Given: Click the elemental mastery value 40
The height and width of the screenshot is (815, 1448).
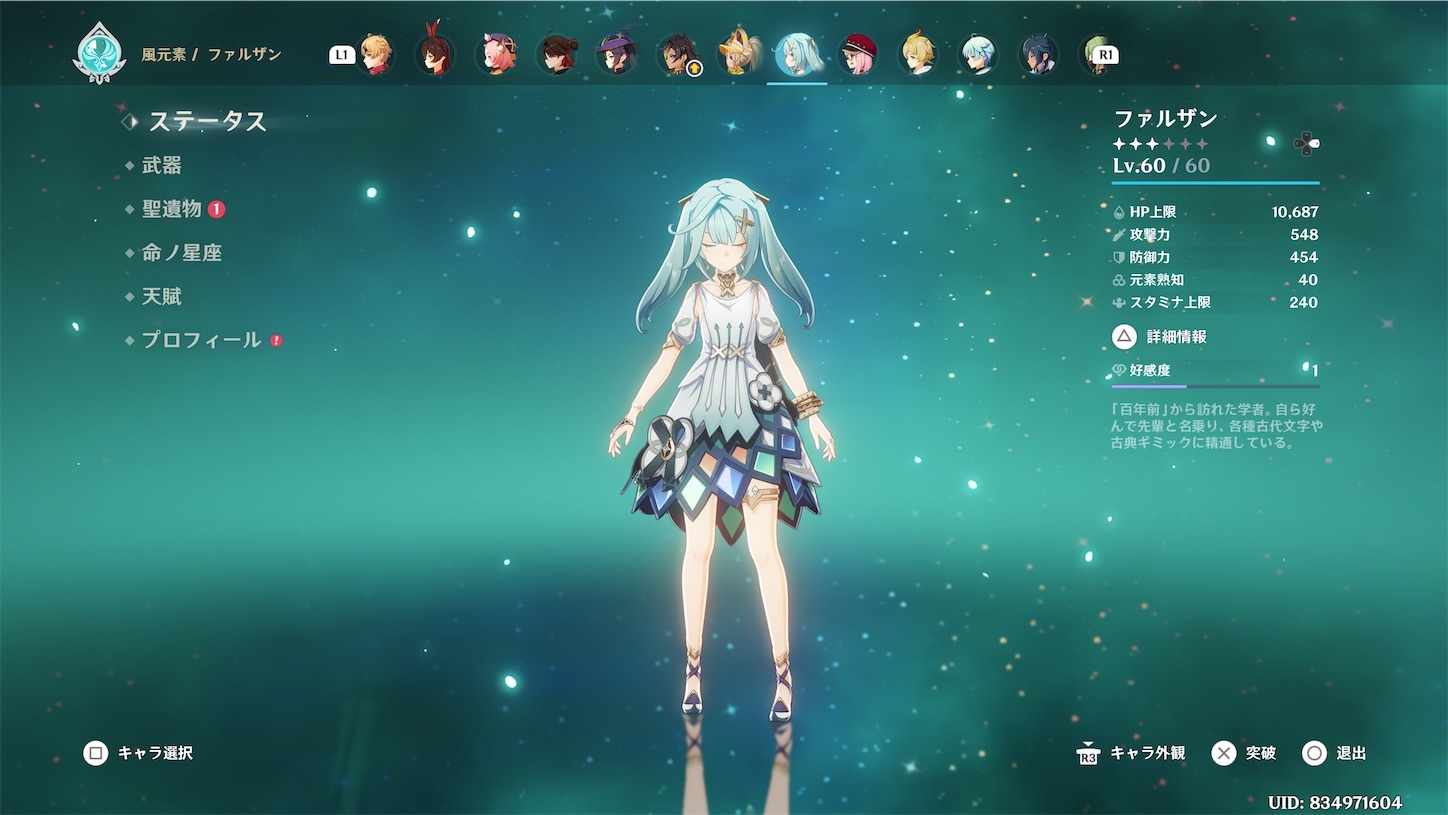Looking at the screenshot, I should pyautogui.click(x=1308, y=280).
